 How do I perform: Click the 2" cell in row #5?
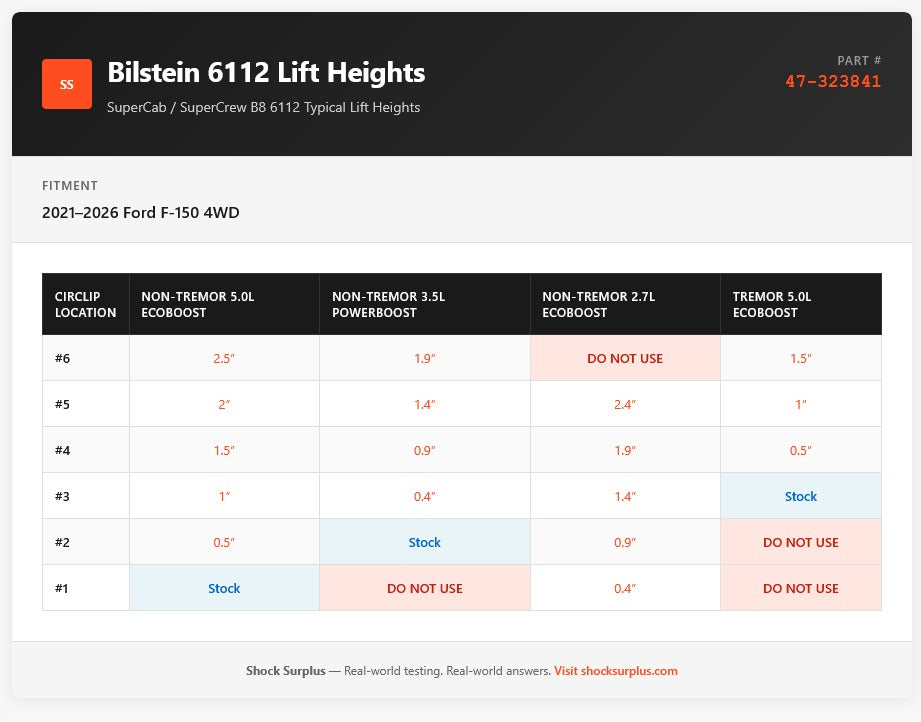coord(224,404)
